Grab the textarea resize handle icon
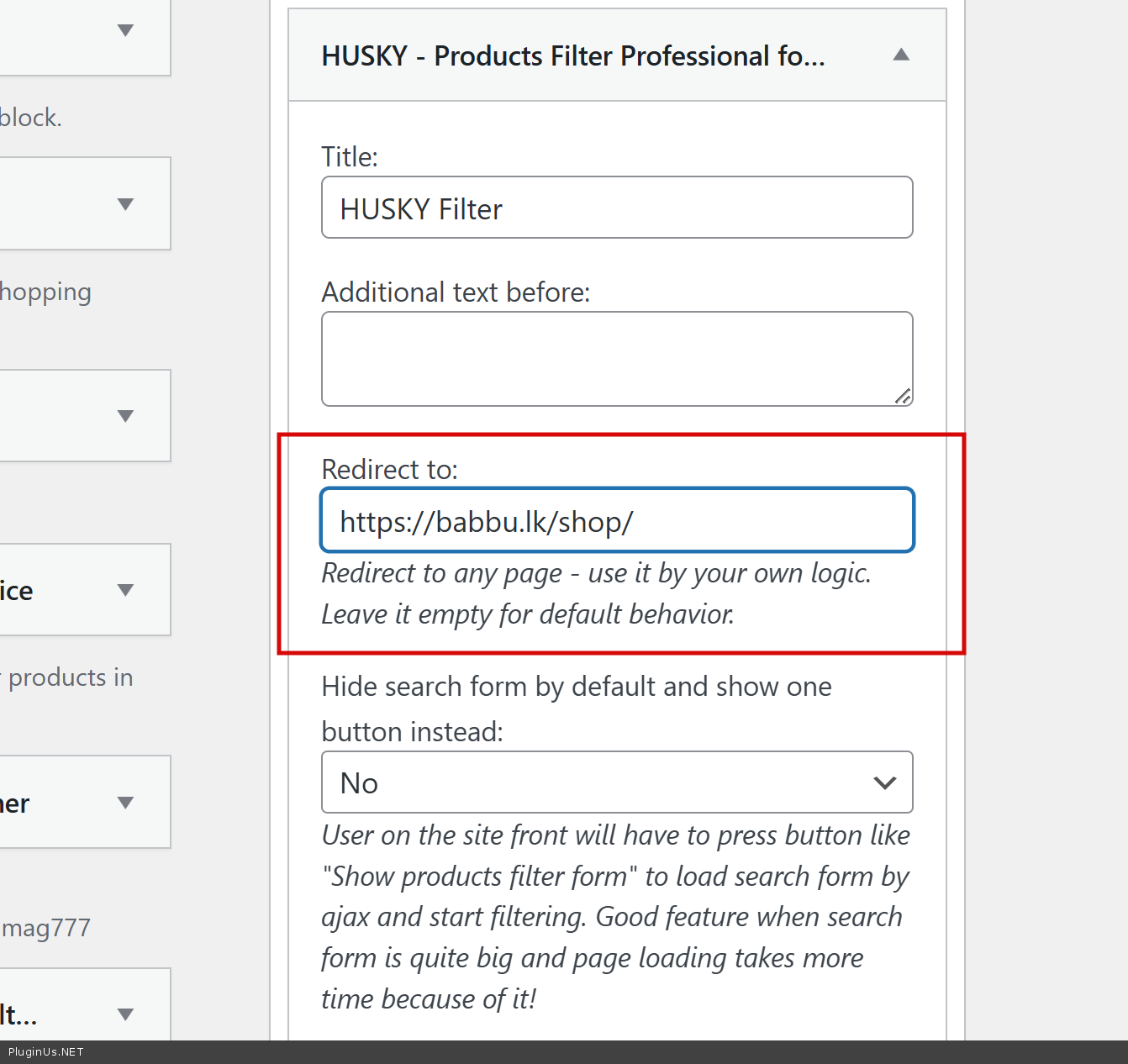 coord(903,397)
